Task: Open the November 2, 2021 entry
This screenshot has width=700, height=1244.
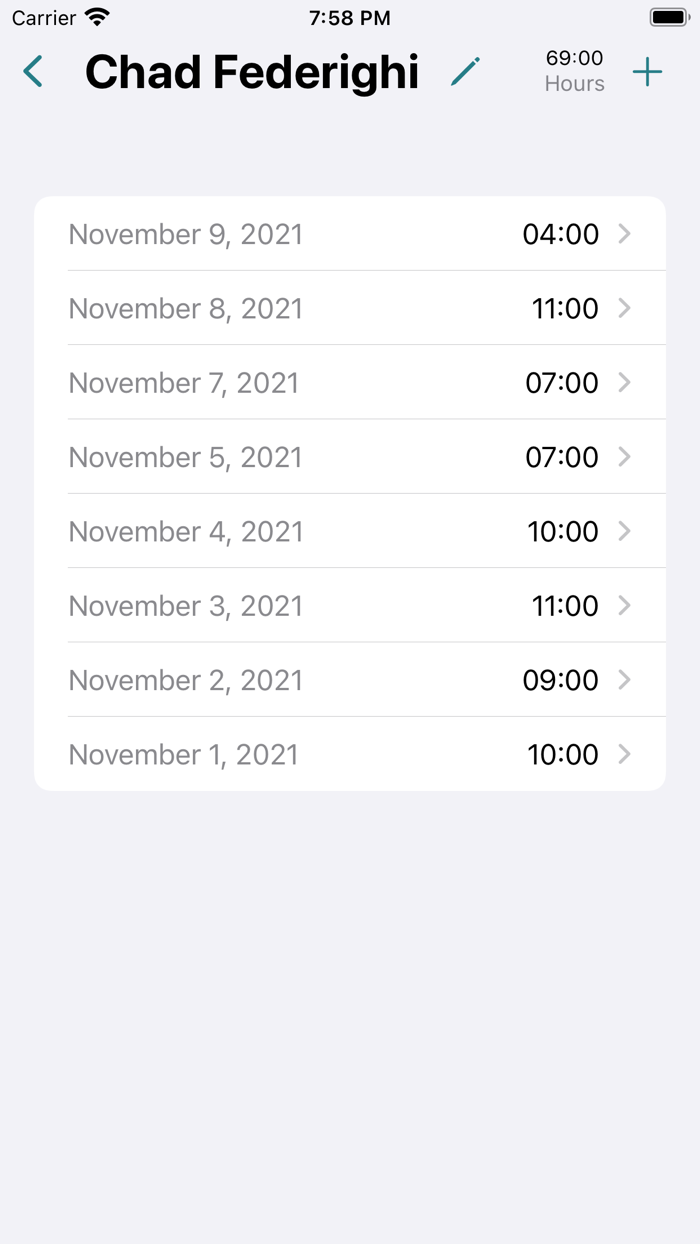Action: [x=350, y=679]
